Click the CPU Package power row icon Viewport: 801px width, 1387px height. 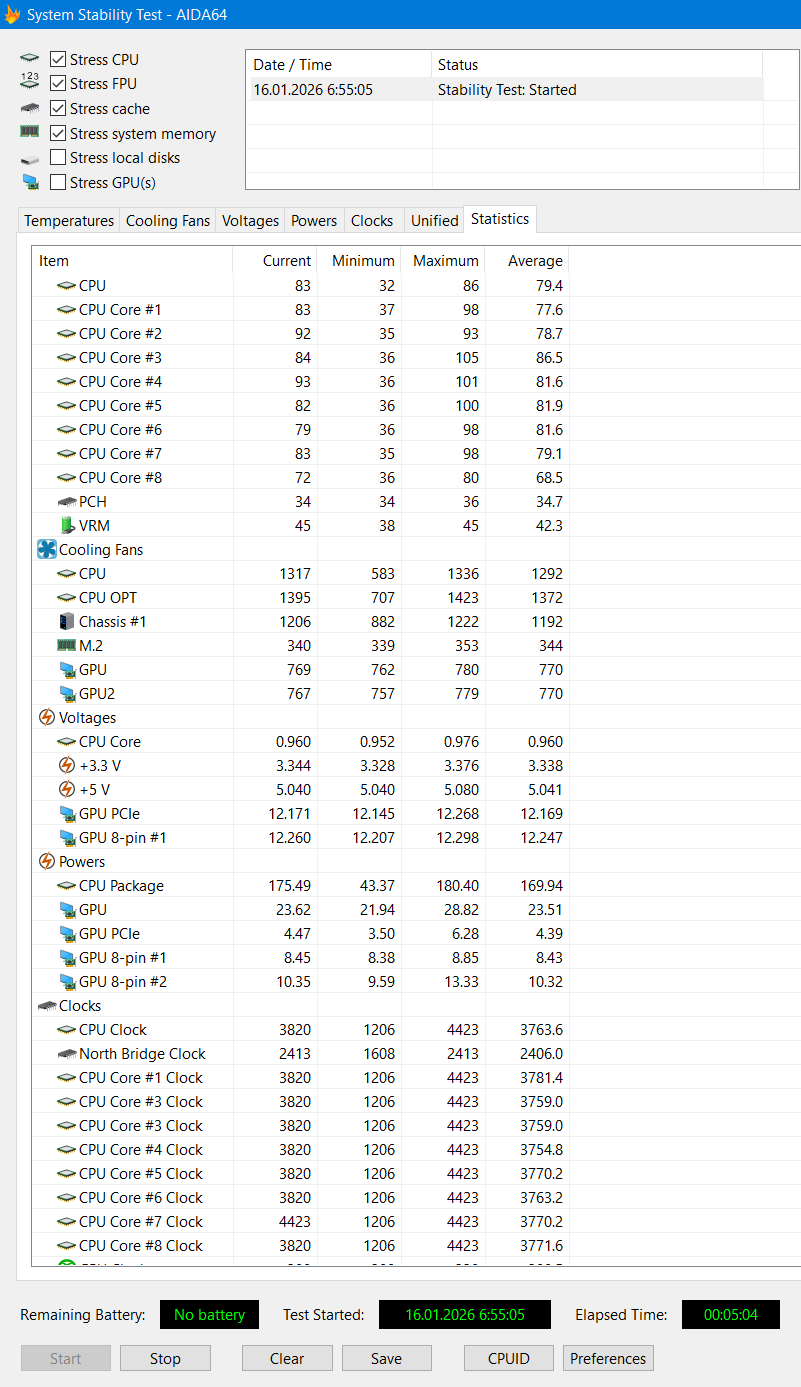[x=67, y=885]
